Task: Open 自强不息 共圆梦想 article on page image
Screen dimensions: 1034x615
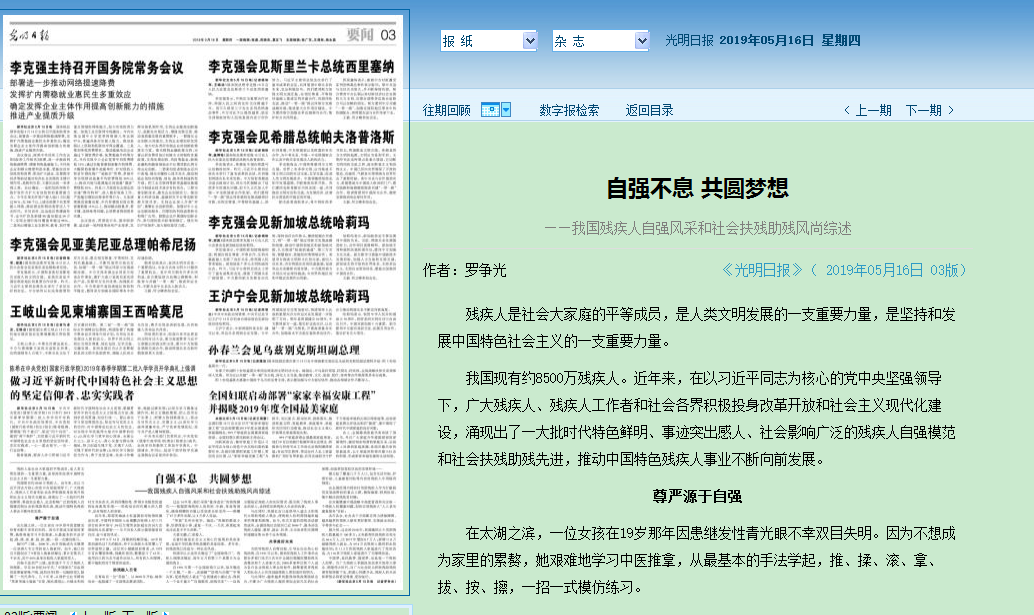Action: click(x=203, y=479)
